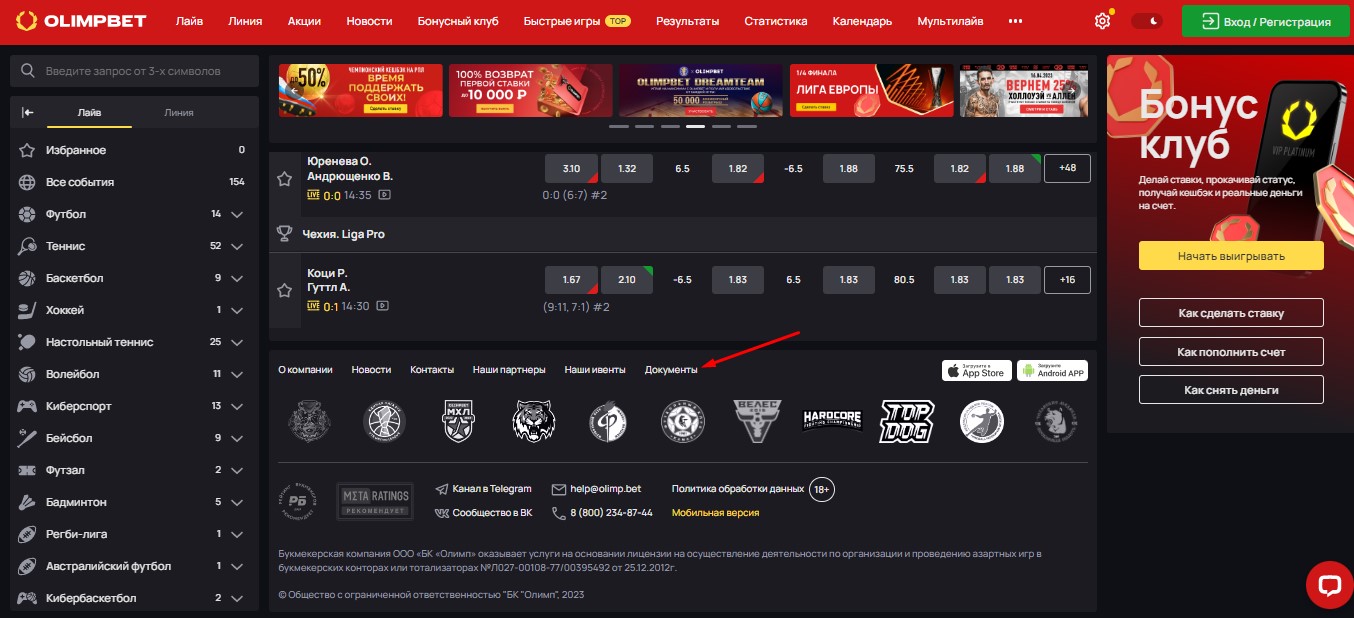Screen dimensions: 1354x618
Task: Select the last carousel indicator dash
Action: click(747, 127)
